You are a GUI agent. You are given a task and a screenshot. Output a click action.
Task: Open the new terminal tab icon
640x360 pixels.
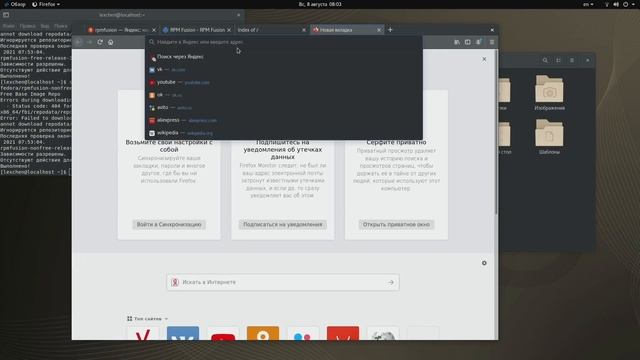(x=6, y=15)
